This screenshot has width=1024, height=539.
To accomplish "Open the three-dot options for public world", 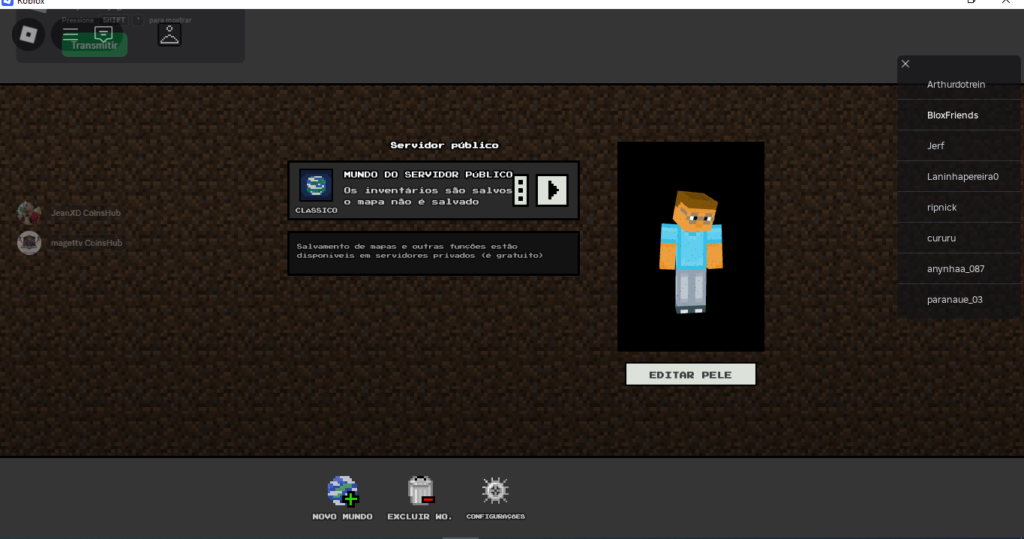I will click(520, 190).
